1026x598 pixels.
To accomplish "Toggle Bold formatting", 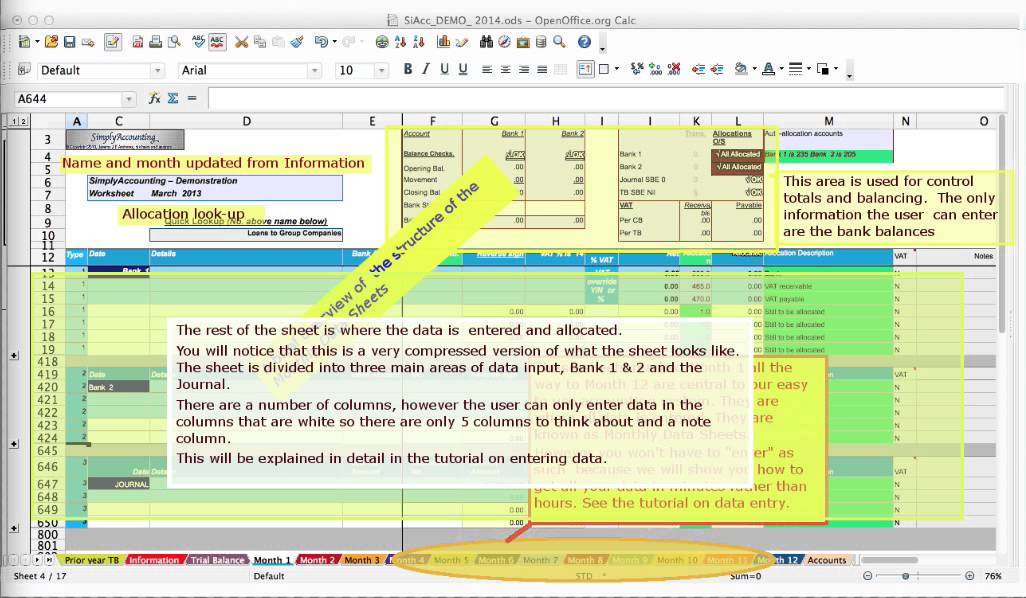I will (408, 69).
